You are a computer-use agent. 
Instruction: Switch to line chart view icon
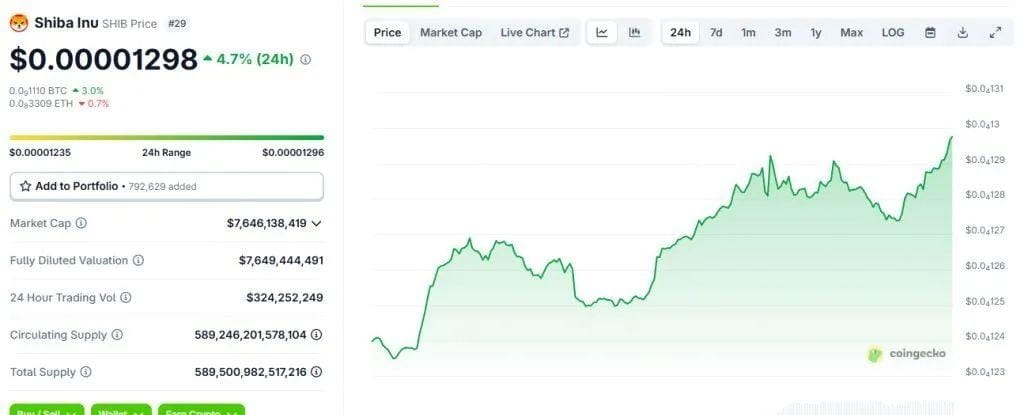click(x=602, y=33)
